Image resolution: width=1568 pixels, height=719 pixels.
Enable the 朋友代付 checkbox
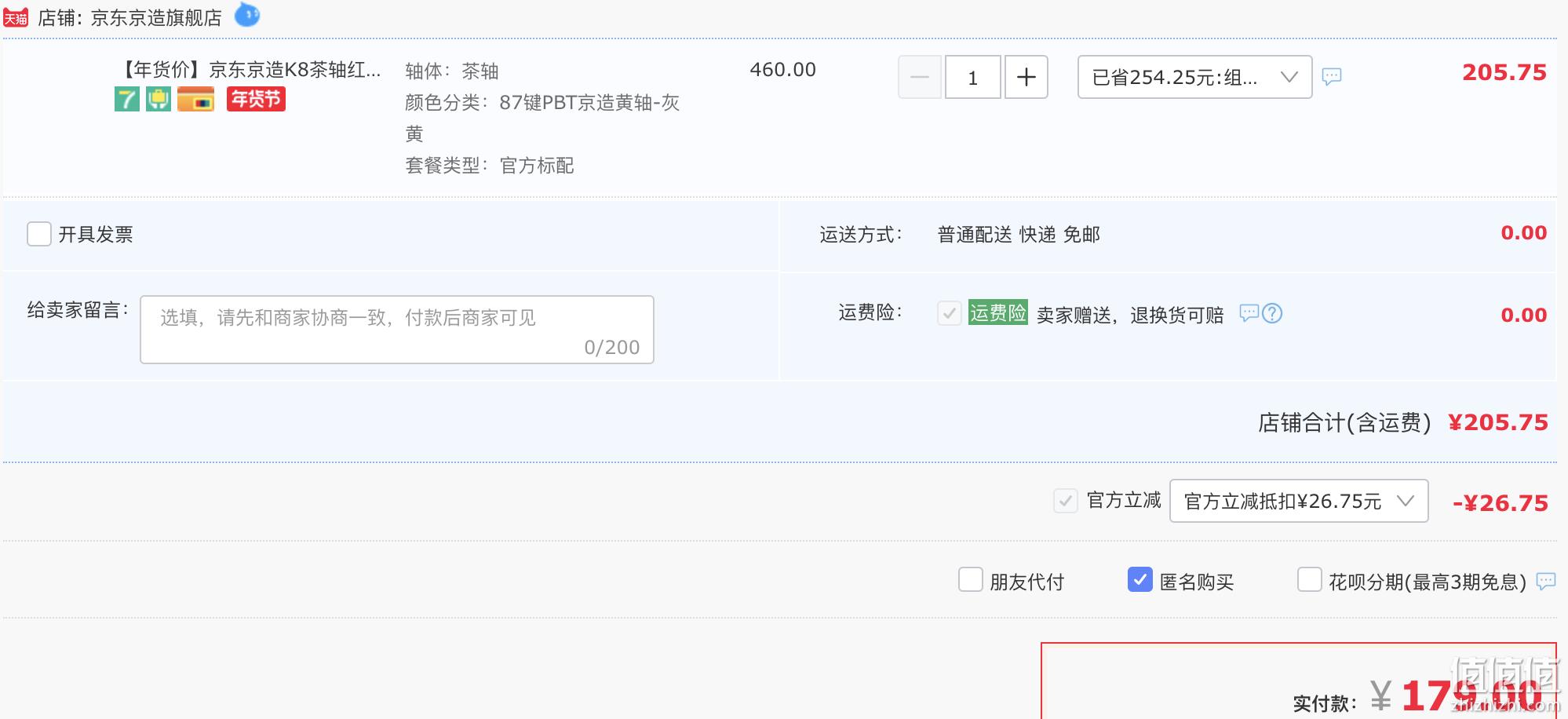971,580
